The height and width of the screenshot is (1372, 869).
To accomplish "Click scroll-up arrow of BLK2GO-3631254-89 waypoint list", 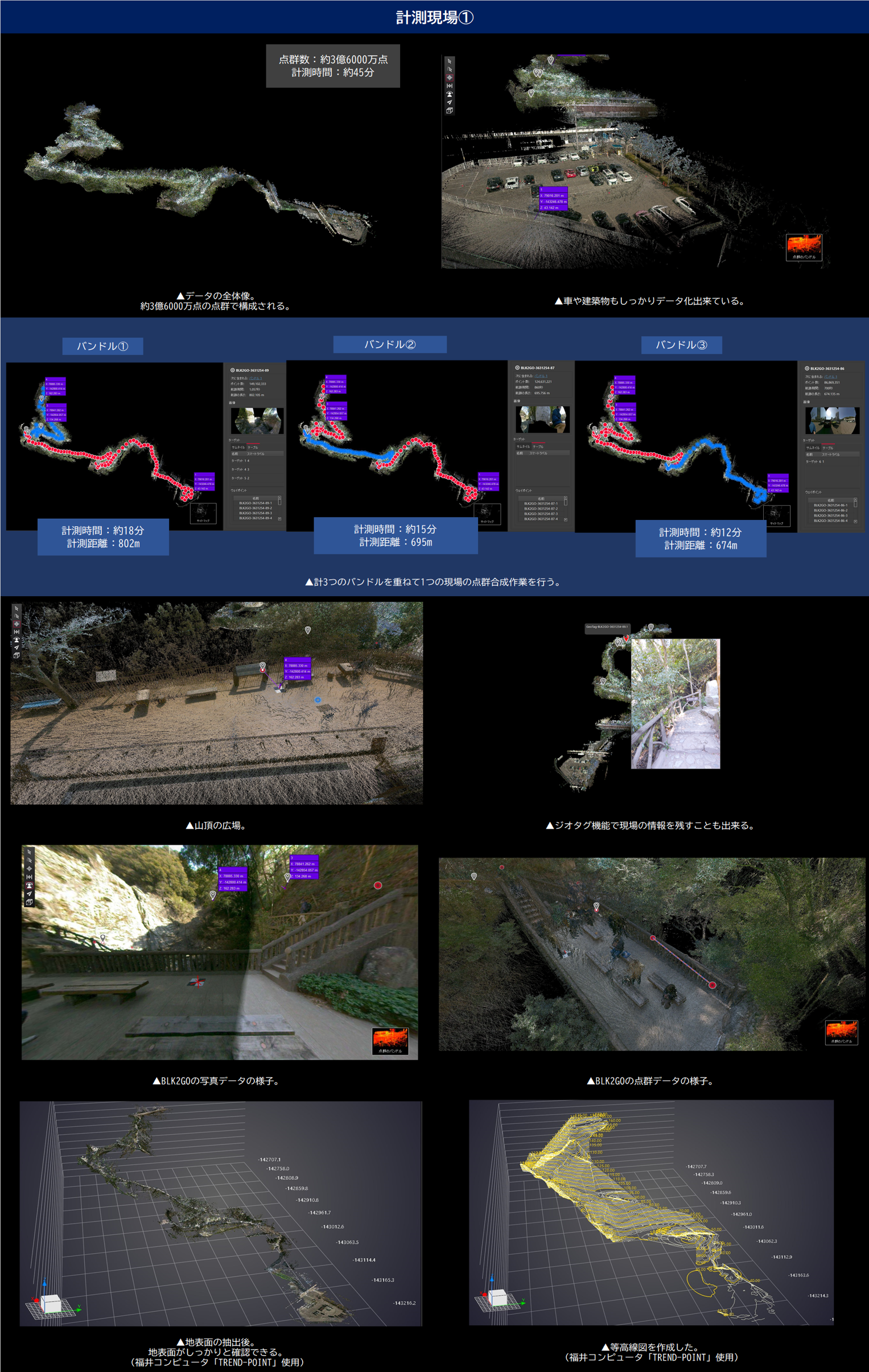I will click(x=280, y=497).
